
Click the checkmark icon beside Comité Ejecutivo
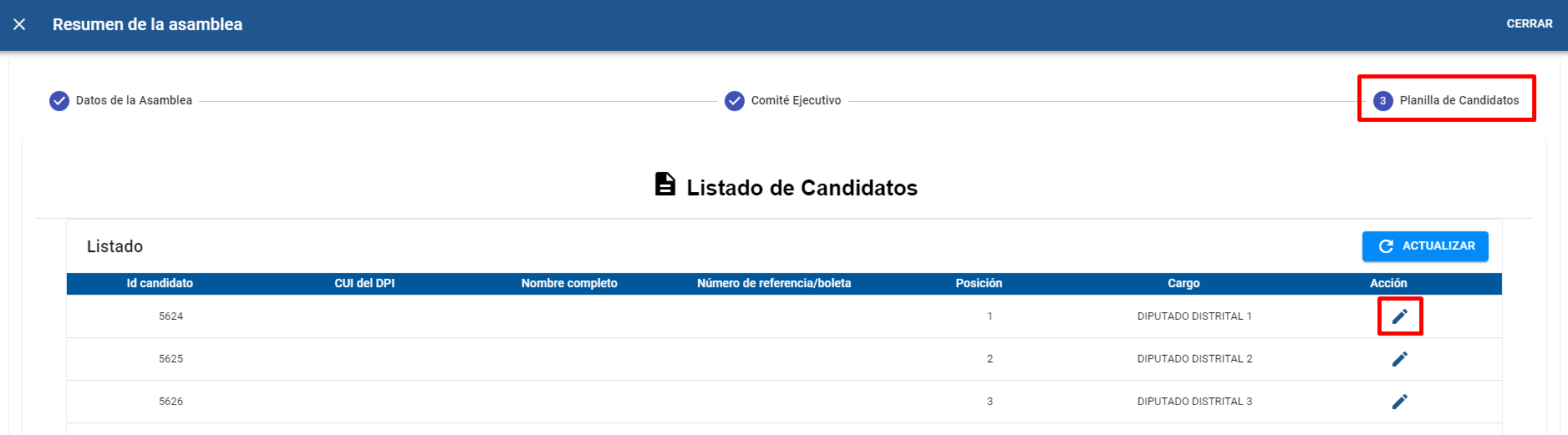[735, 101]
